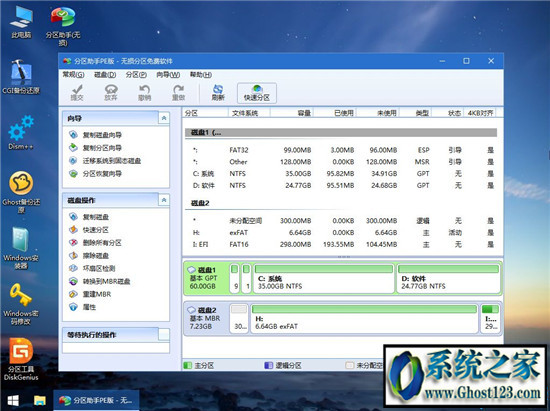This screenshot has height=411, width=550.
Task: Select the I: EFI FAT16 row
Action: pos(342,244)
